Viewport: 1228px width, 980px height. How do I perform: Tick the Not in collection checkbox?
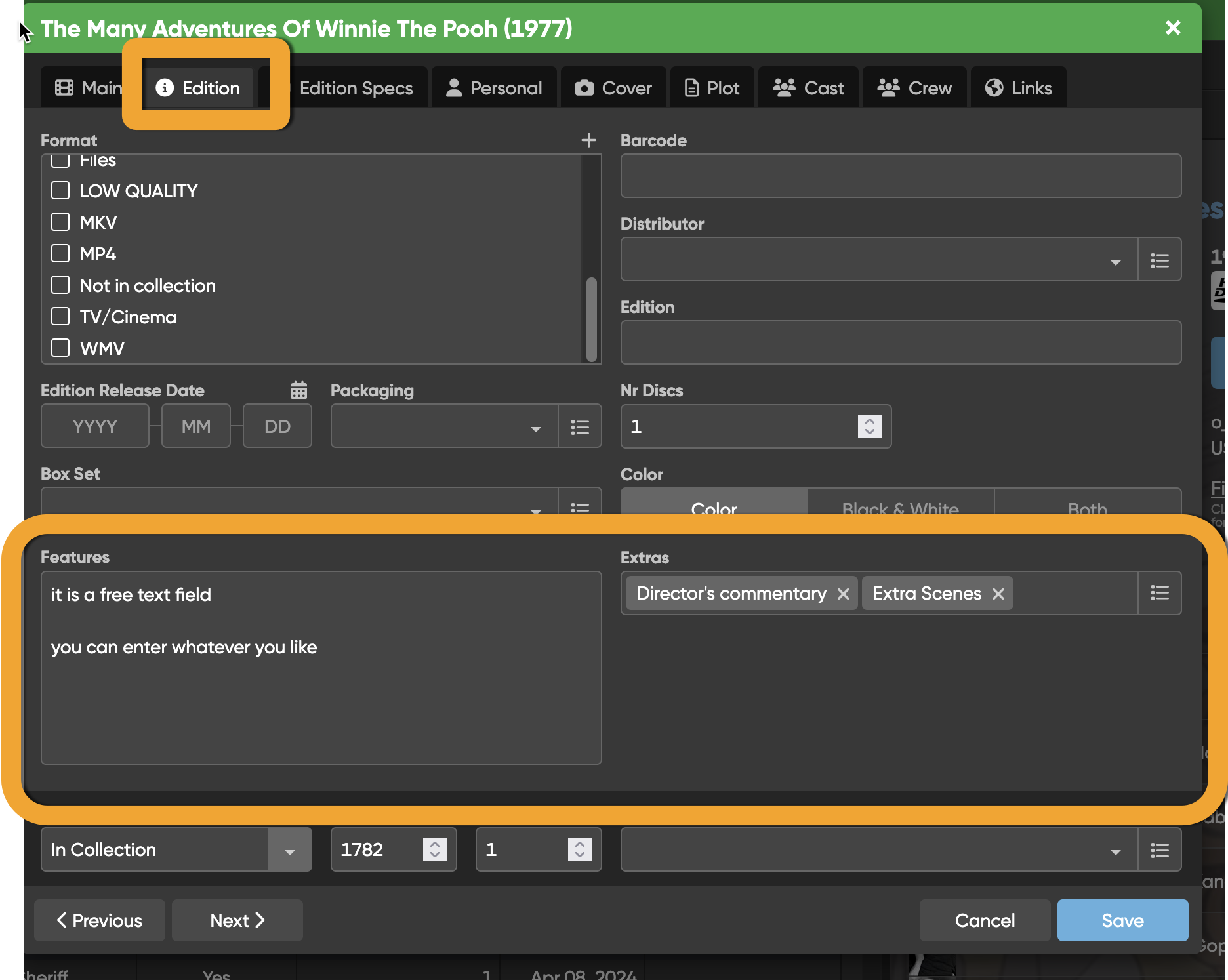click(x=60, y=285)
